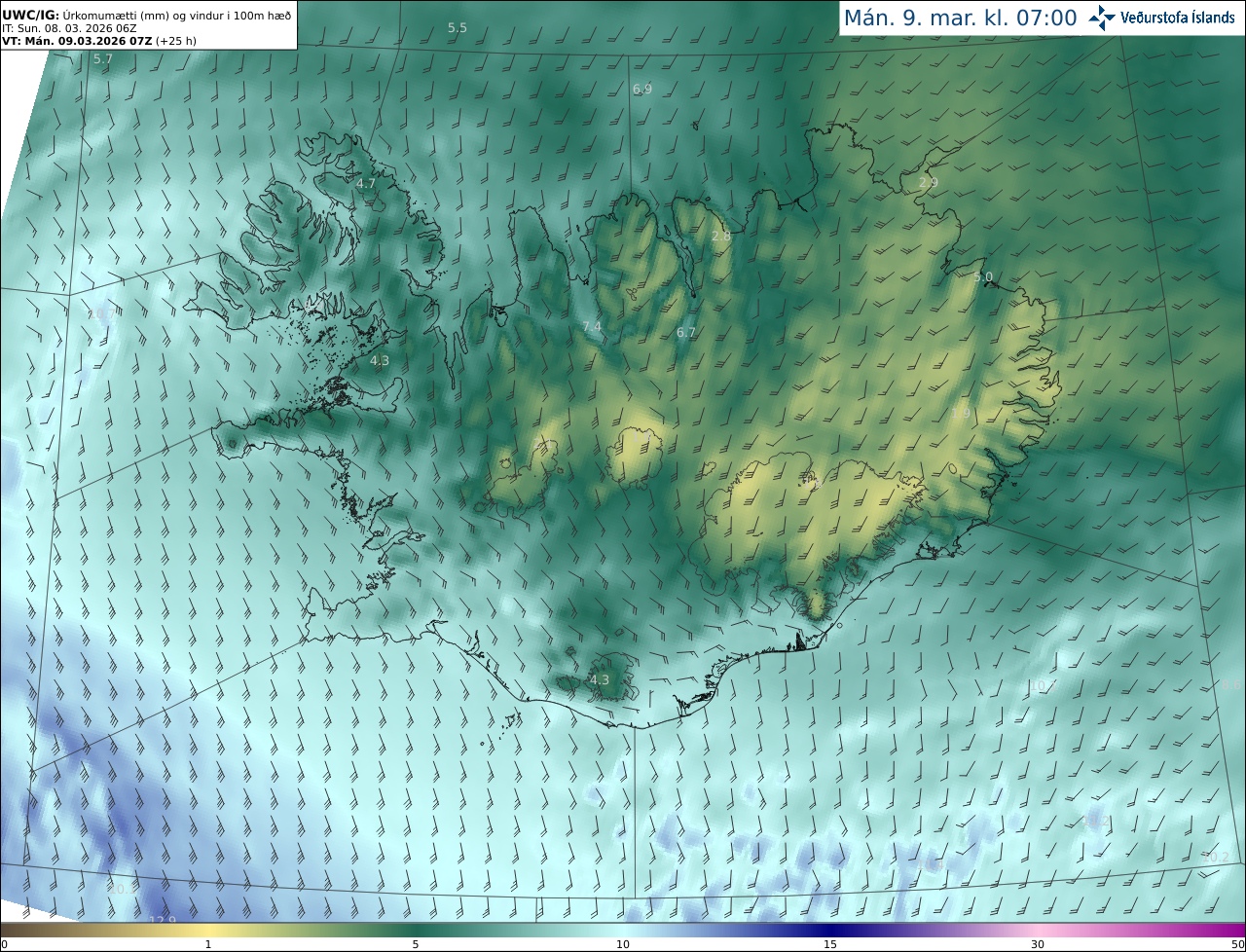
Task: Click the Veðurstofa Íslands logo icon
Action: 1102,18
